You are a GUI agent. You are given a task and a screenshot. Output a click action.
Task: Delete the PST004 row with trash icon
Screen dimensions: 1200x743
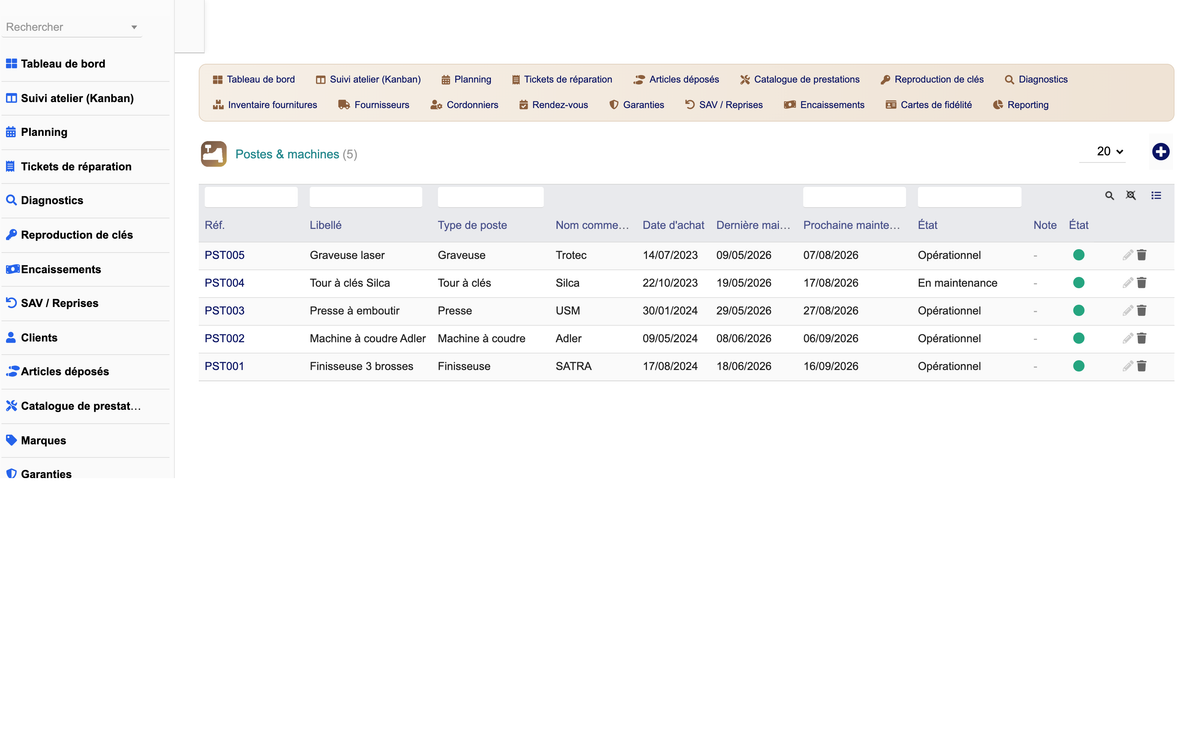tap(1142, 283)
